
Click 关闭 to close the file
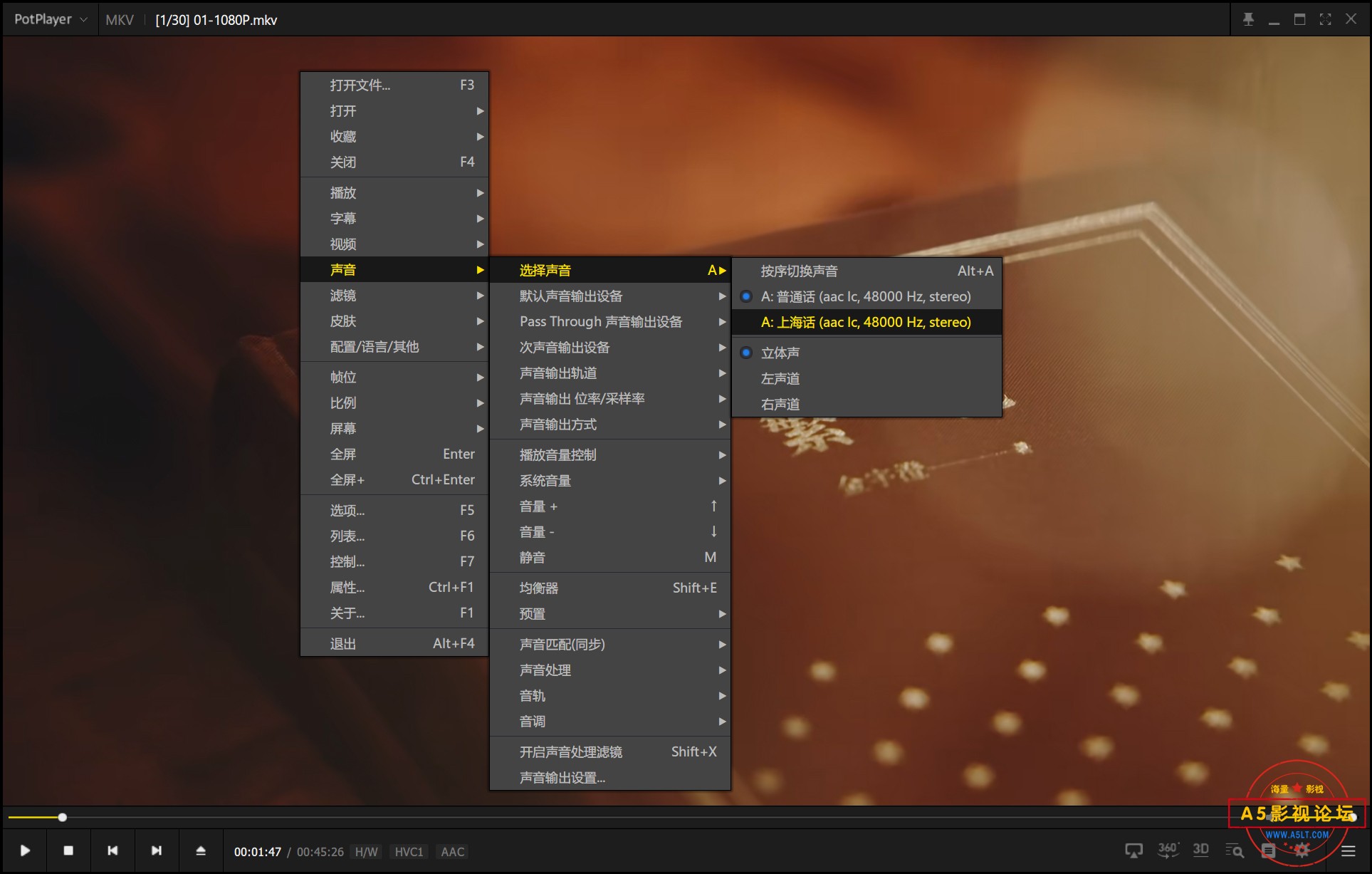[394, 162]
